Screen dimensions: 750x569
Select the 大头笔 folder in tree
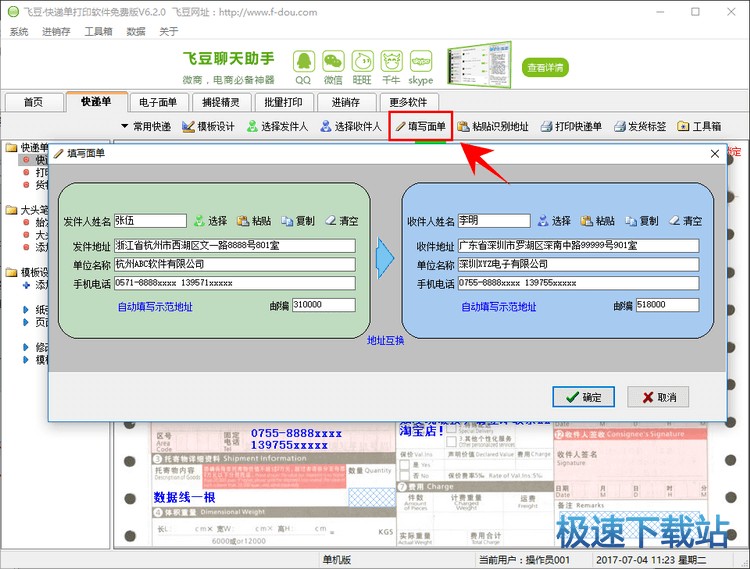(27, 210)
